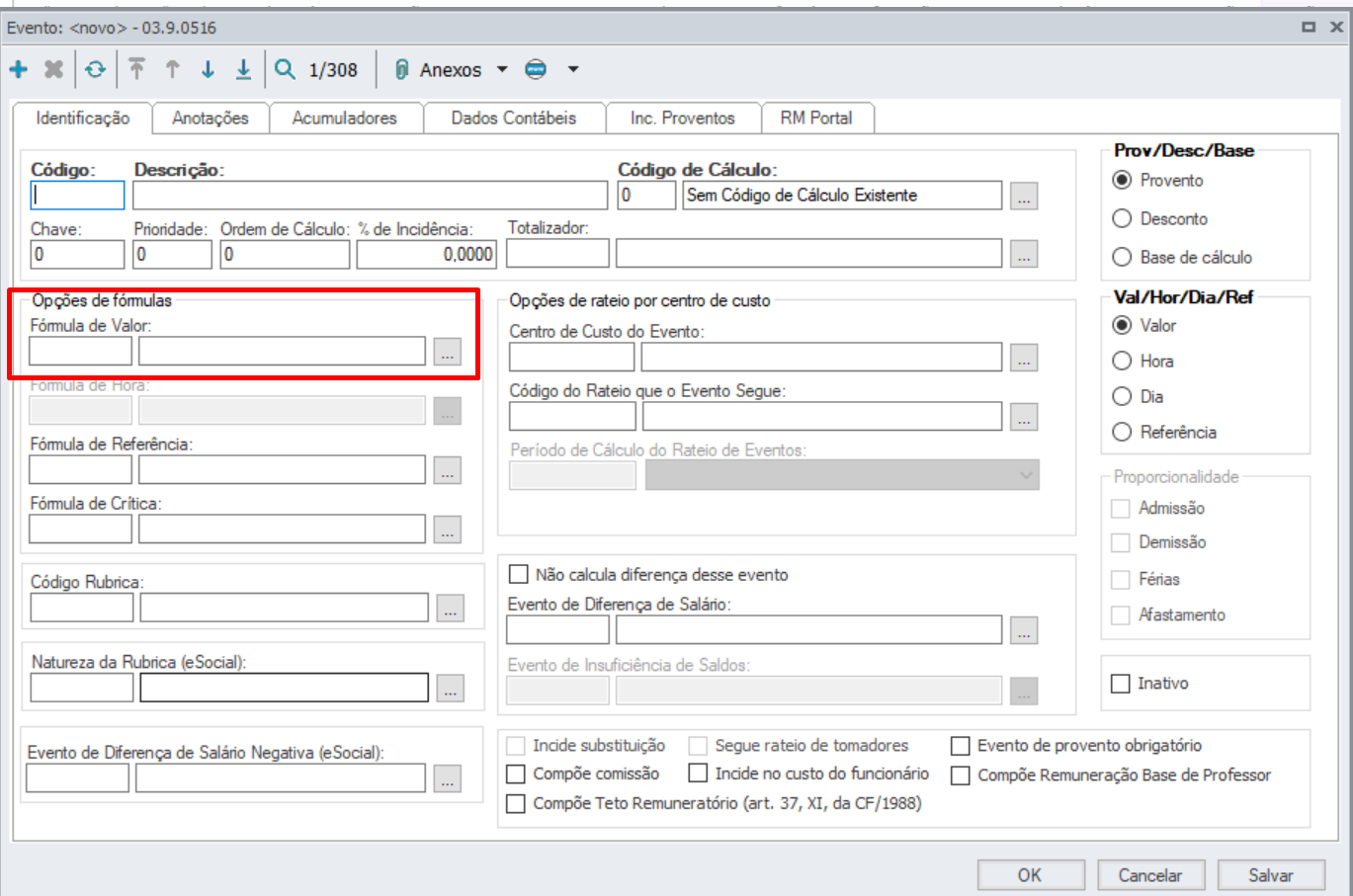Go to the first record arrow icon

pos(136,69)
